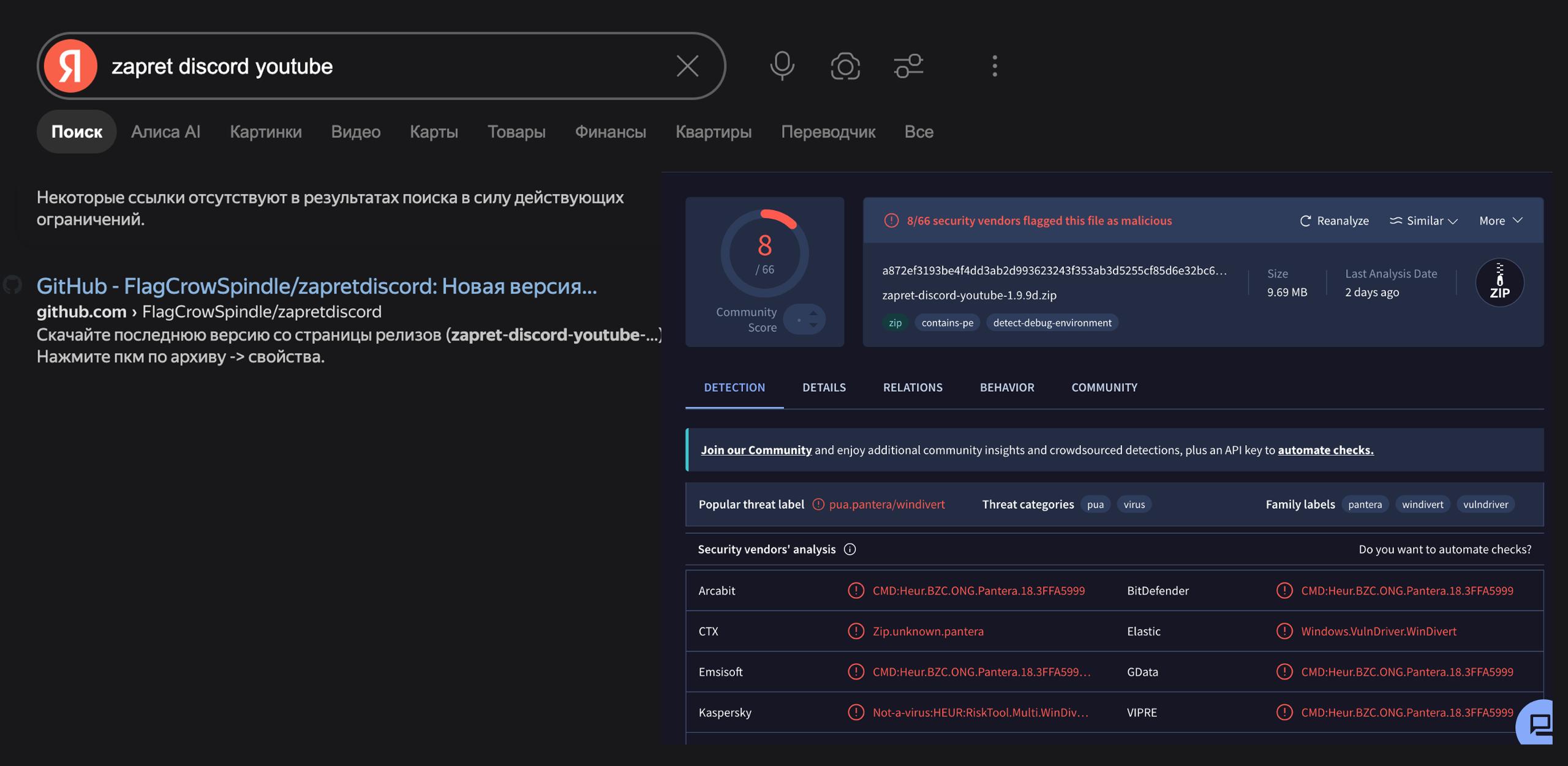
Task: Click the vulndriver family label
Action: [1485, 505]
